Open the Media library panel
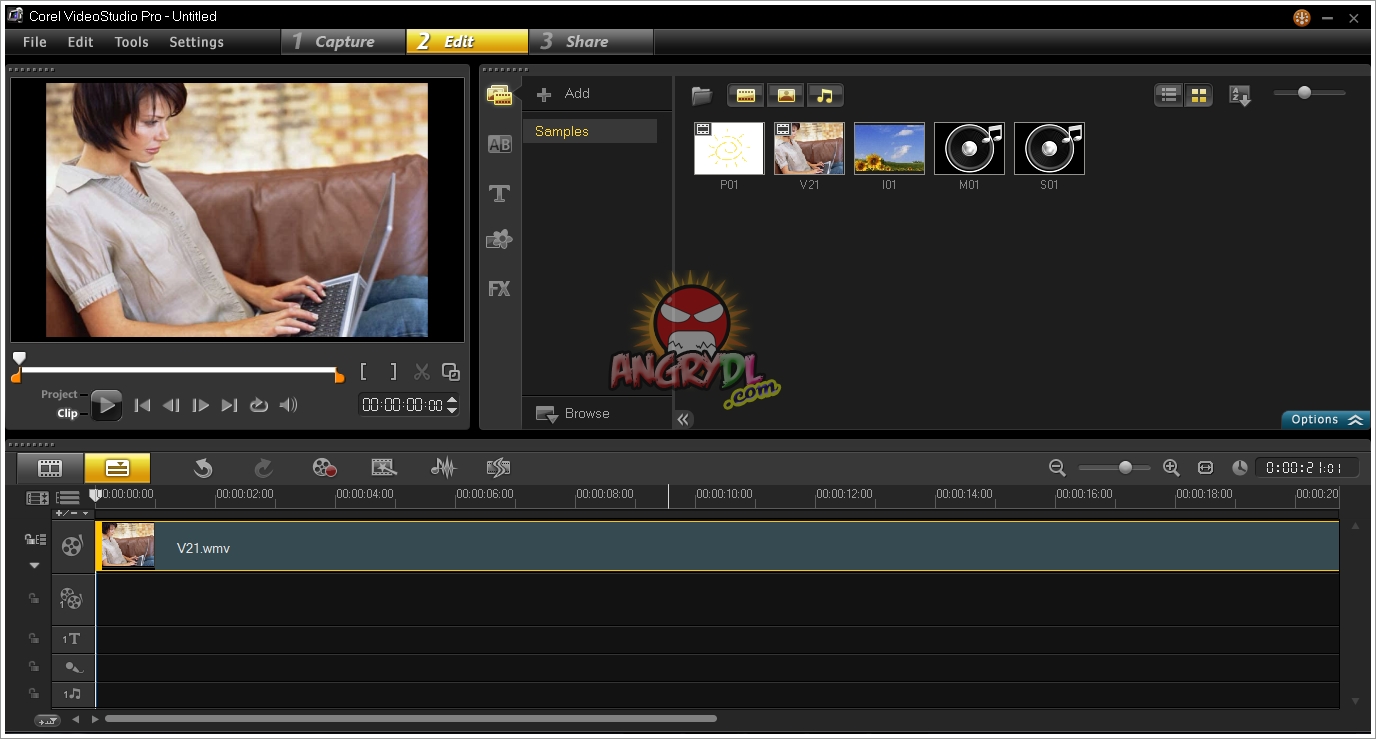This screenshot has width=1376, height=739. 499,95
